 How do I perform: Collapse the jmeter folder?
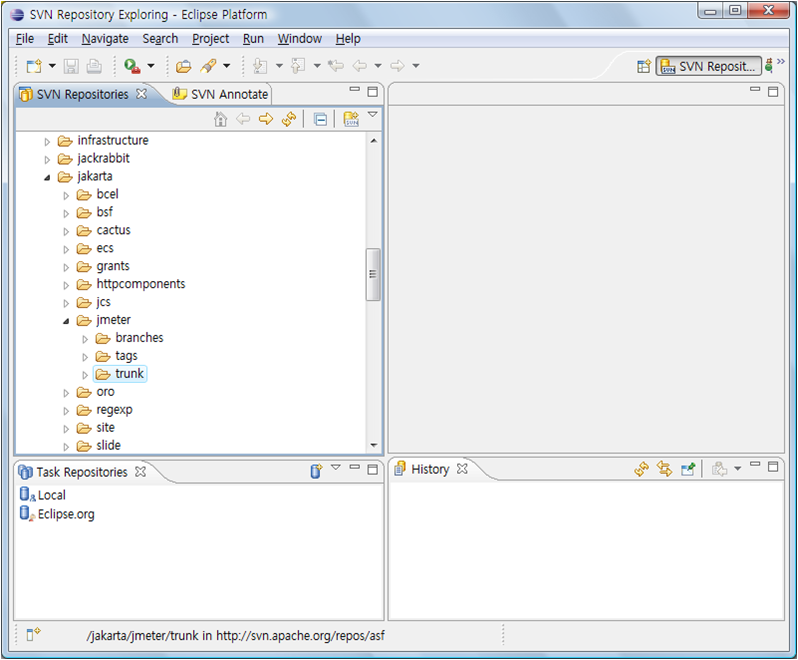(66, 321)
